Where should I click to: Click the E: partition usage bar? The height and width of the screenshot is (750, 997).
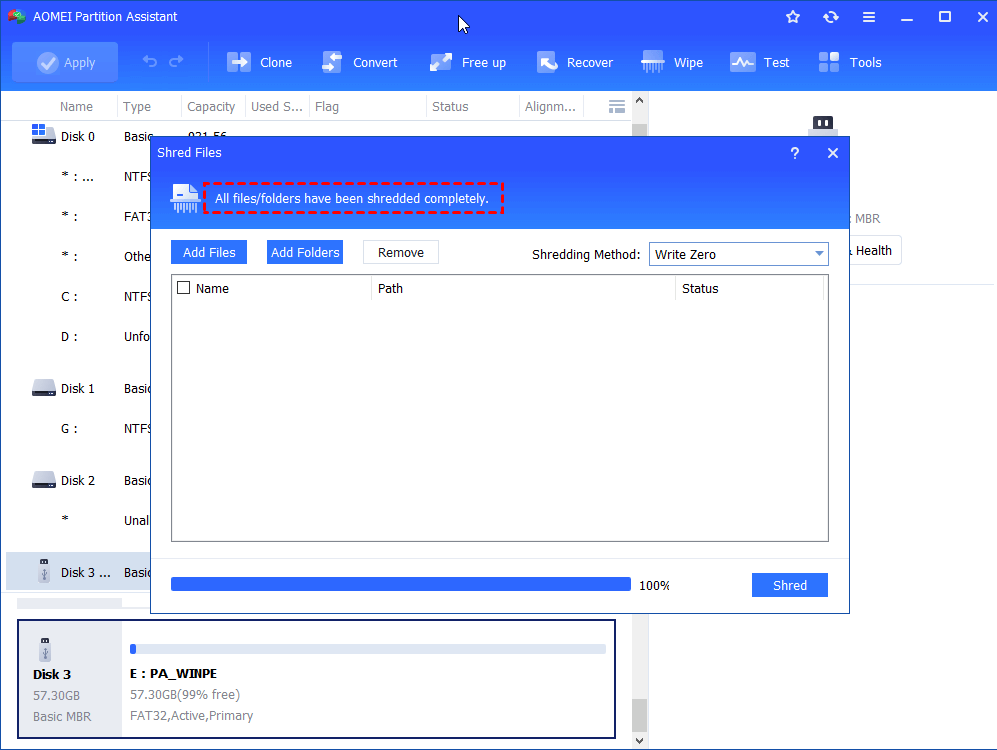[368, 649]
